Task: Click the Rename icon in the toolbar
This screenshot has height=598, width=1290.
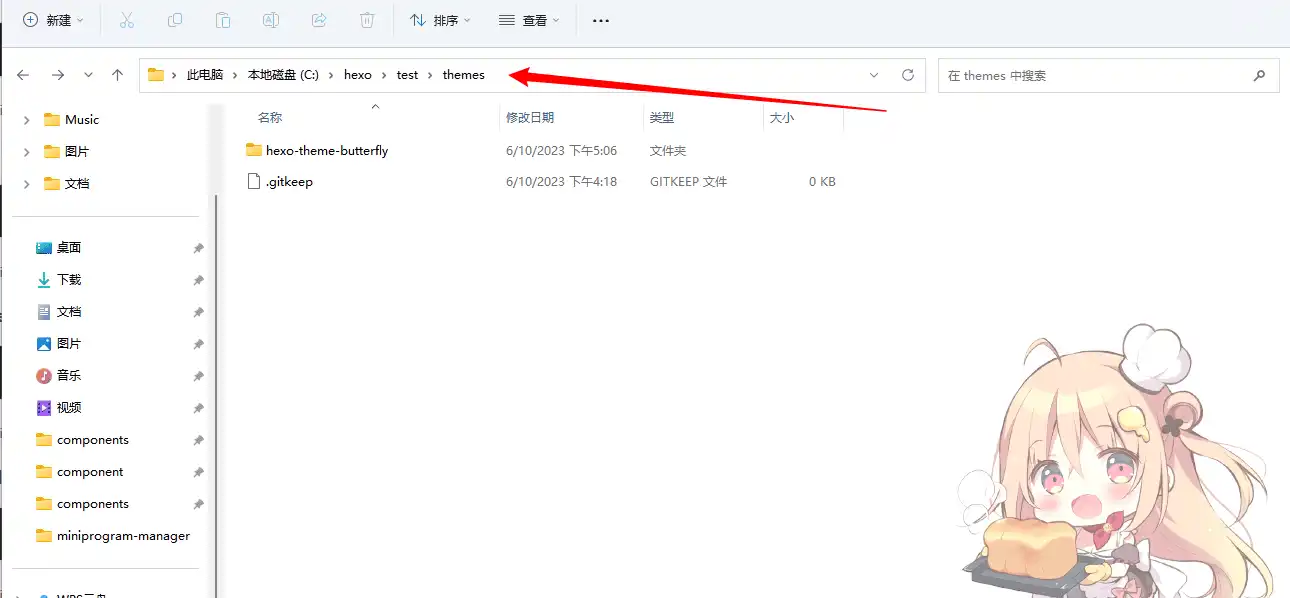Action: [270, 19]
